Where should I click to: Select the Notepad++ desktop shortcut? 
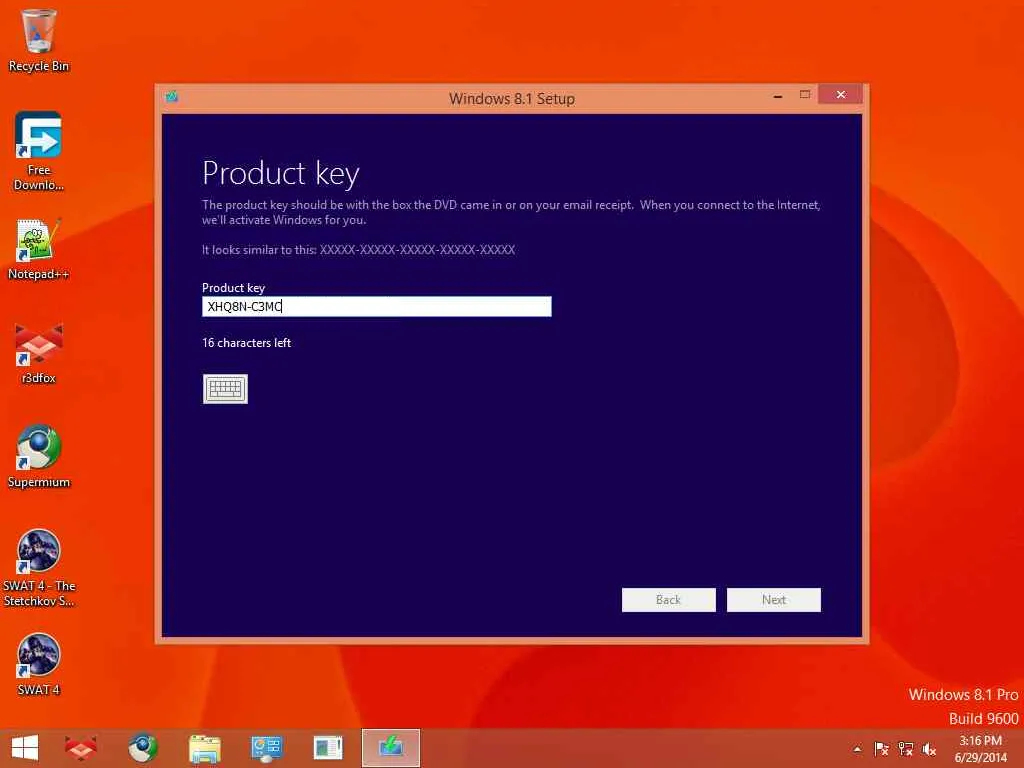(39, 249)
